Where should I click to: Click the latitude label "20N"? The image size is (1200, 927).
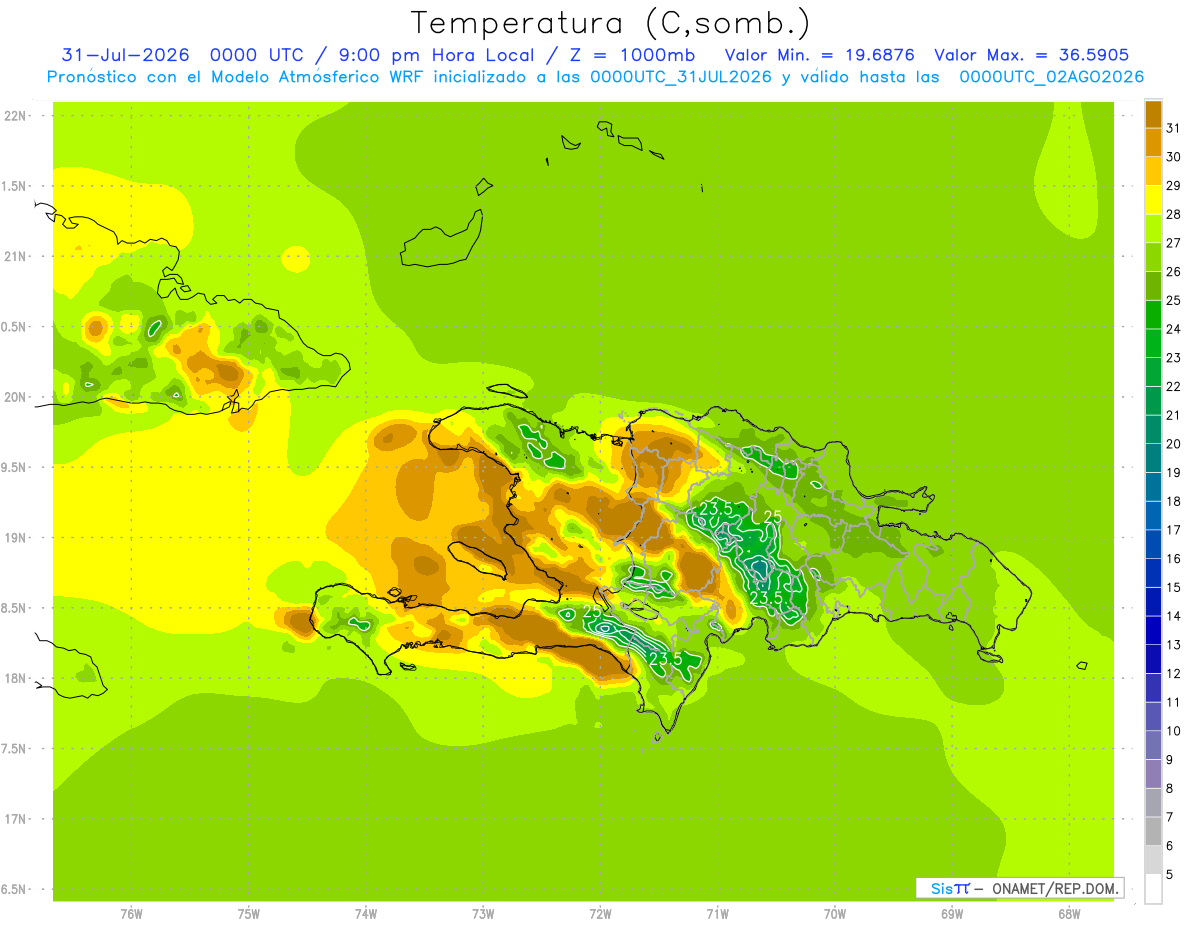point(14,397)
